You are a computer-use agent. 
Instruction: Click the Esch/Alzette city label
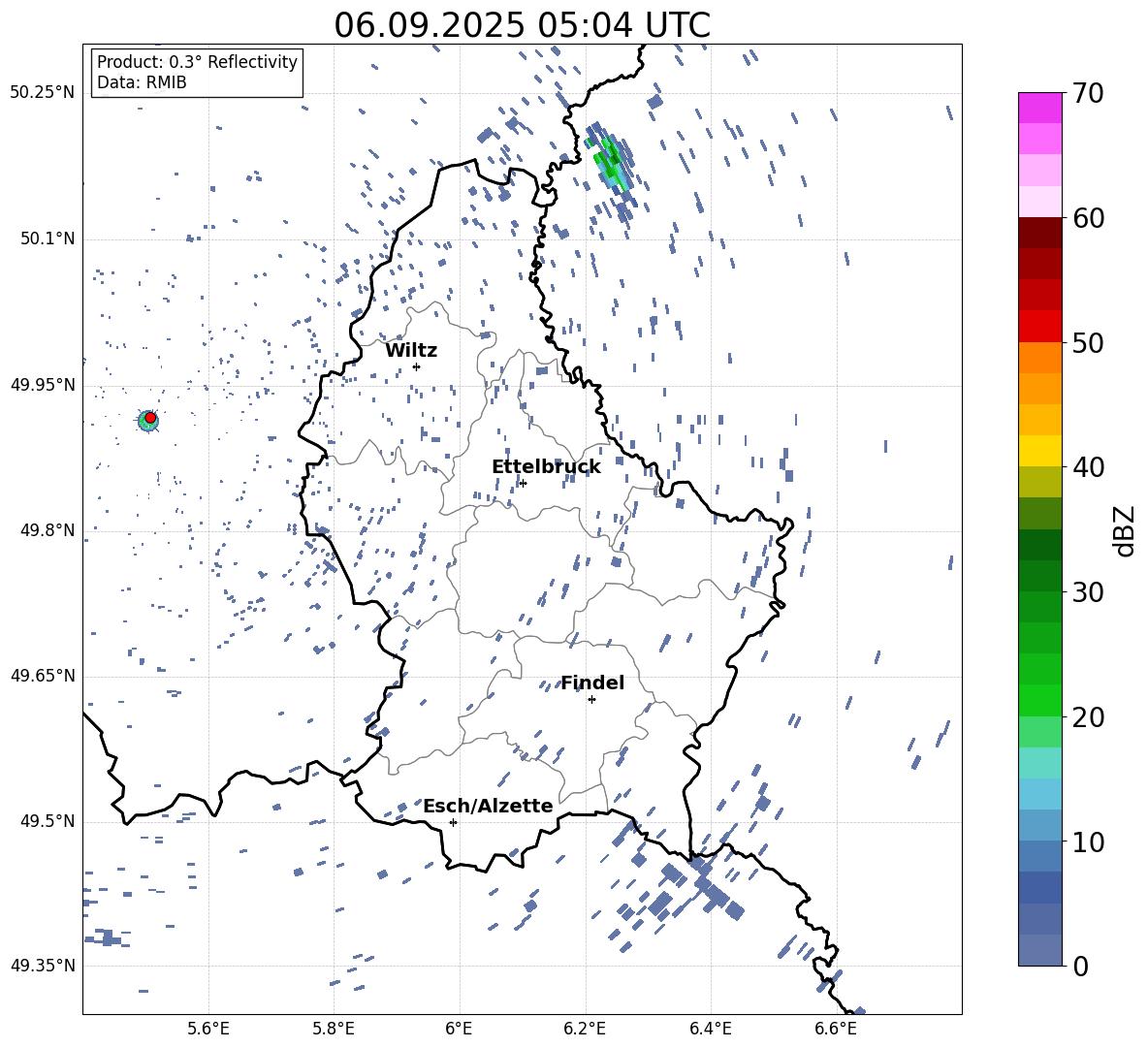click(x=489, y=806)
